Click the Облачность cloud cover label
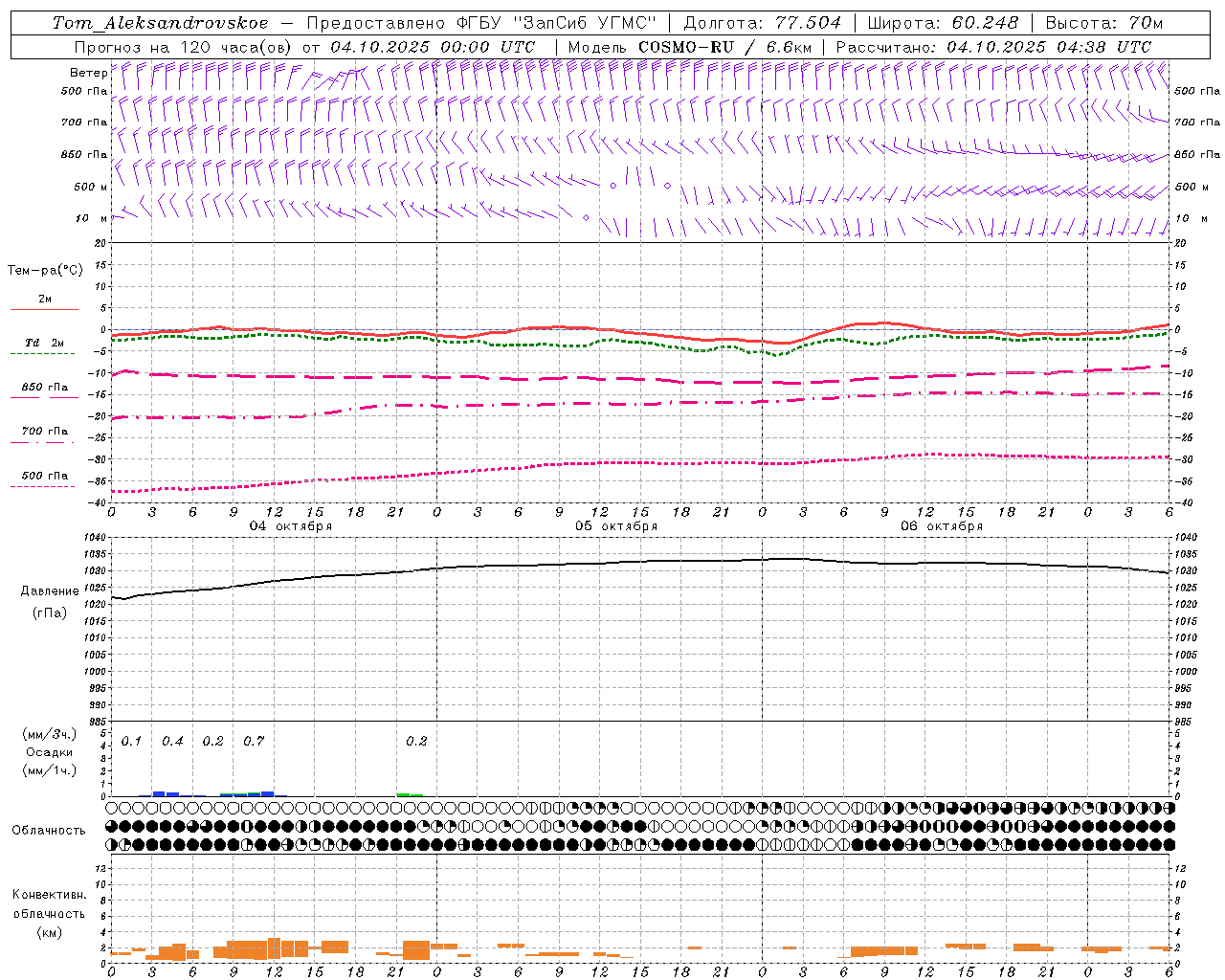 49,831
